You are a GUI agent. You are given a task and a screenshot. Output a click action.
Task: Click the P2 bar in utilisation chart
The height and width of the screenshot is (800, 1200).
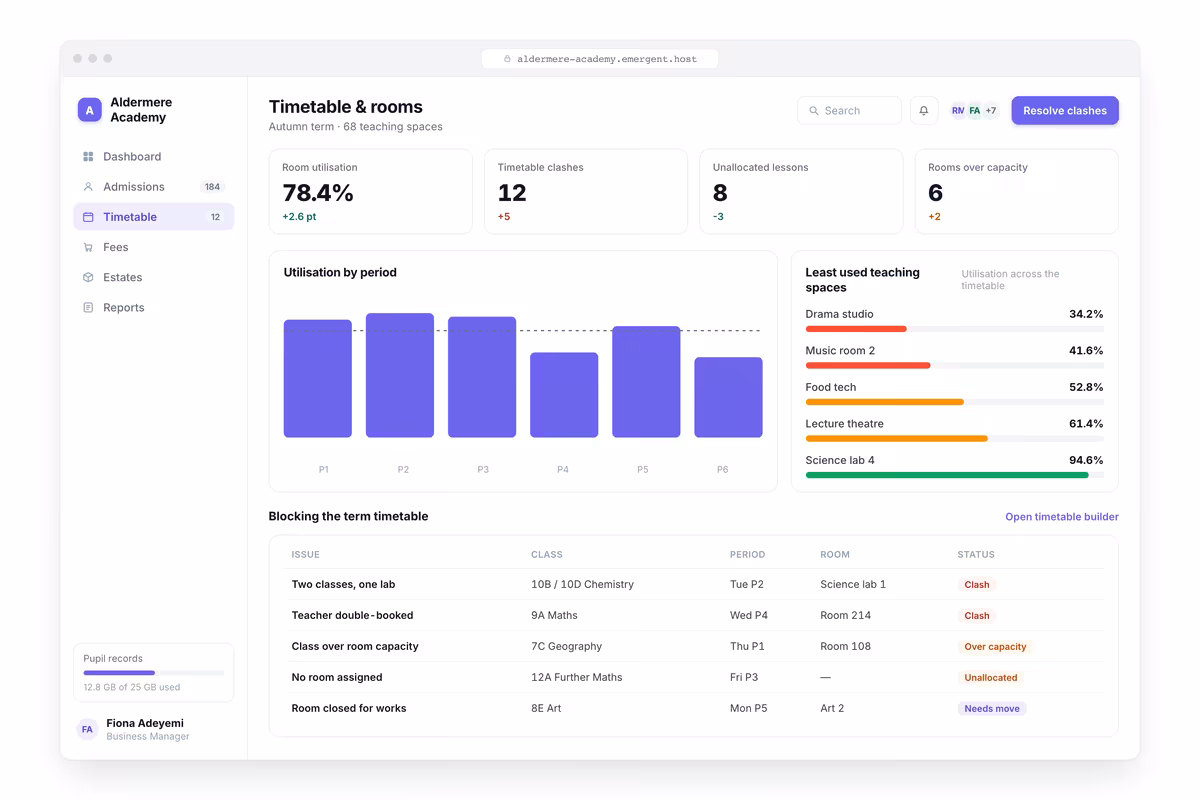(x=400, y=375)
